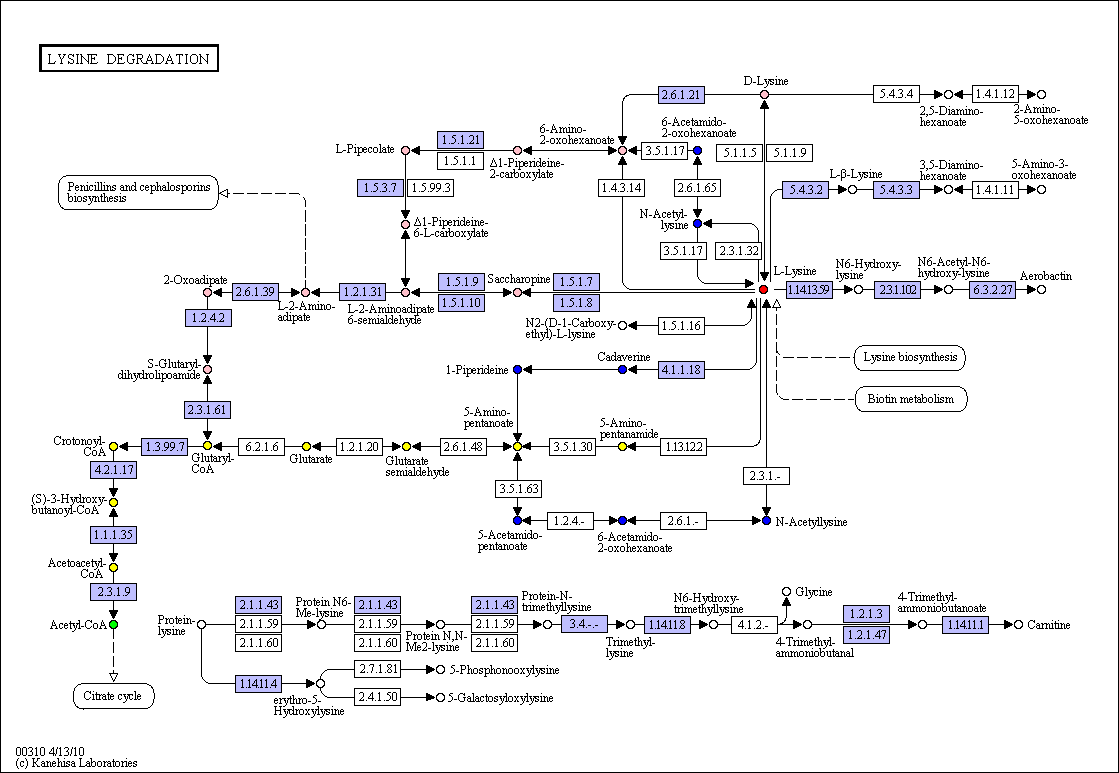This screenshot has height=773, width=1119.
Task: Click the Lysine Degradation title box
Action: point(128,59)
